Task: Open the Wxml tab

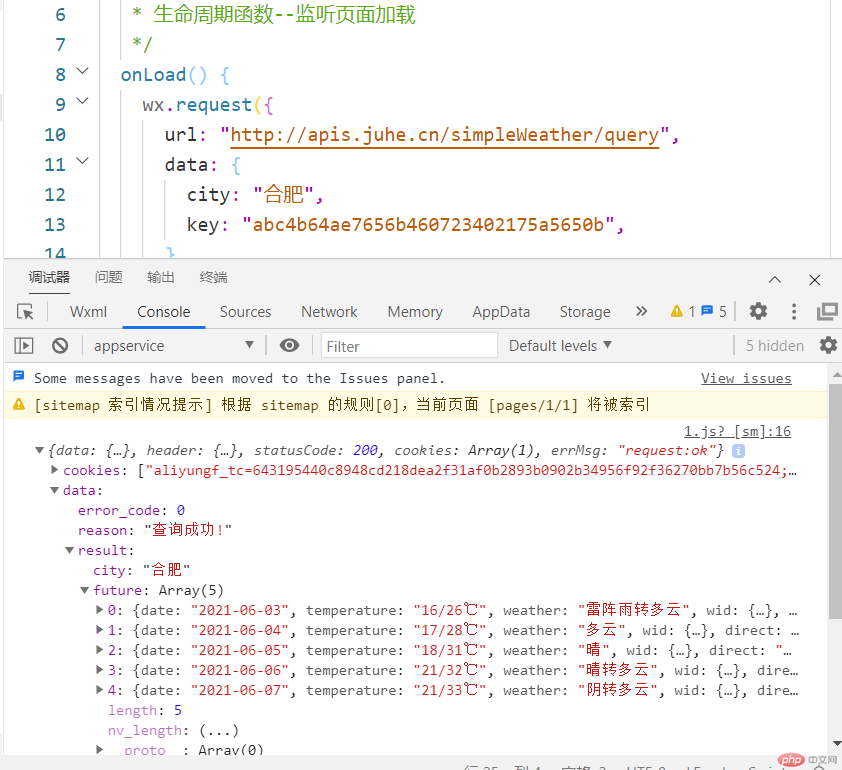Action: point(89,311)
